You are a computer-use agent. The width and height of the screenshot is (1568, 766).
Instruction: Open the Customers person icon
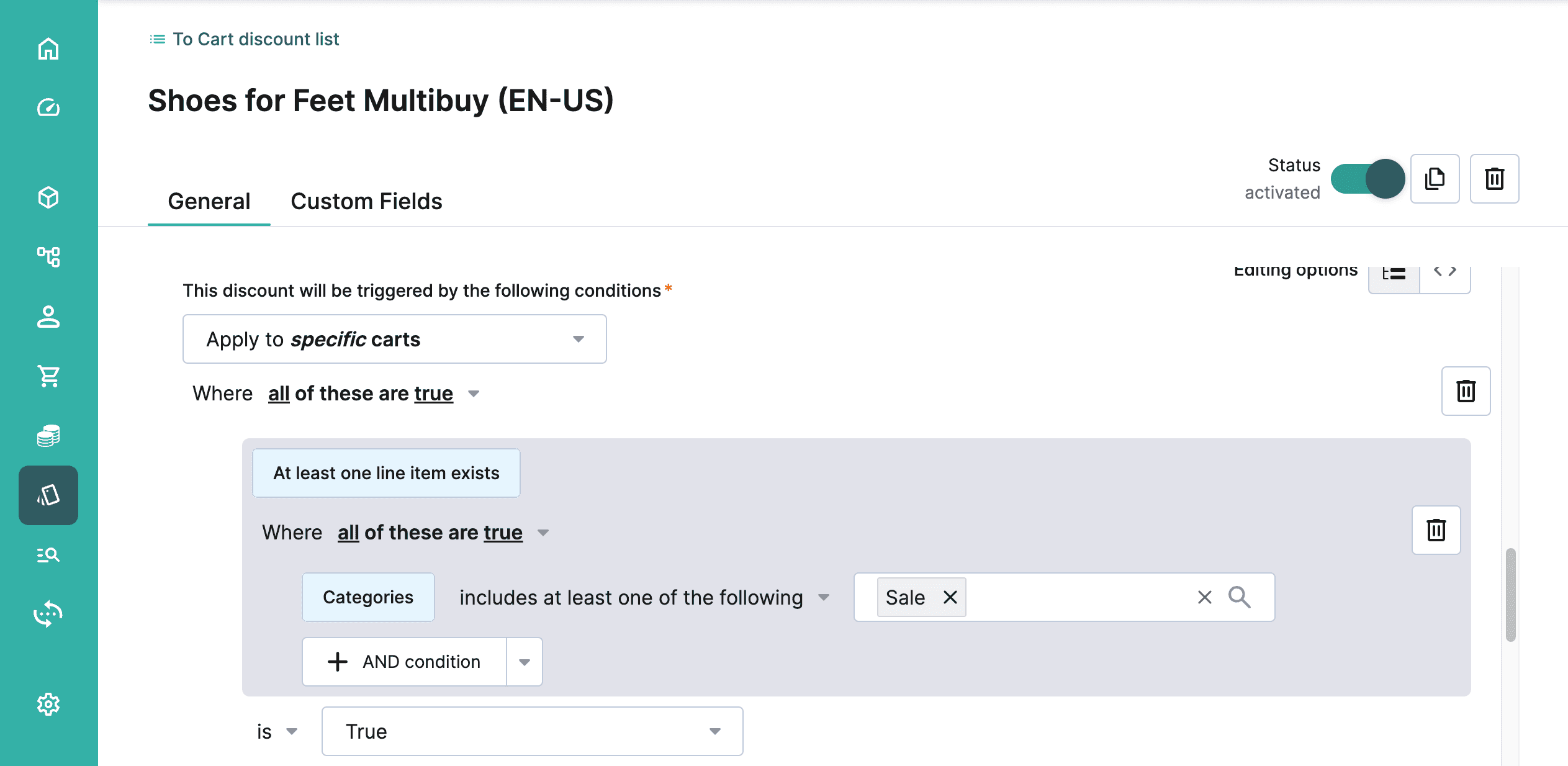[48, 316]
